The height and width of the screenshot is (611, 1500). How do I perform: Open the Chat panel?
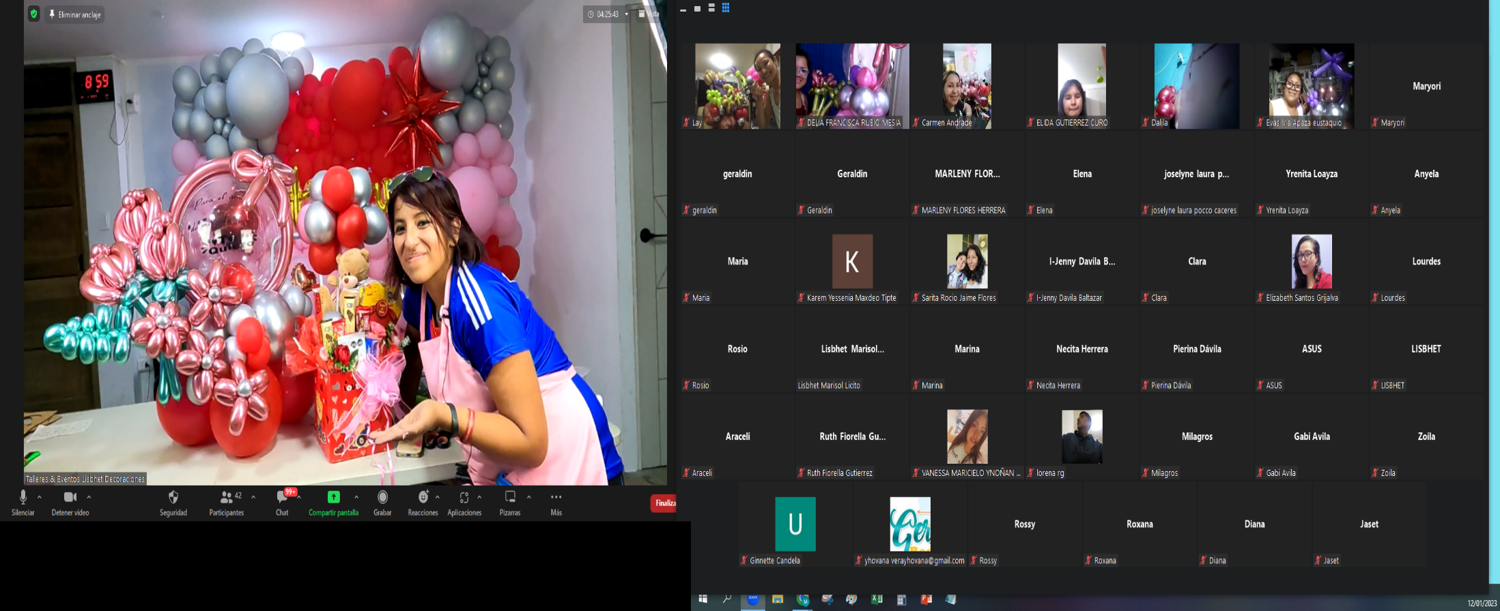(282, 498)
